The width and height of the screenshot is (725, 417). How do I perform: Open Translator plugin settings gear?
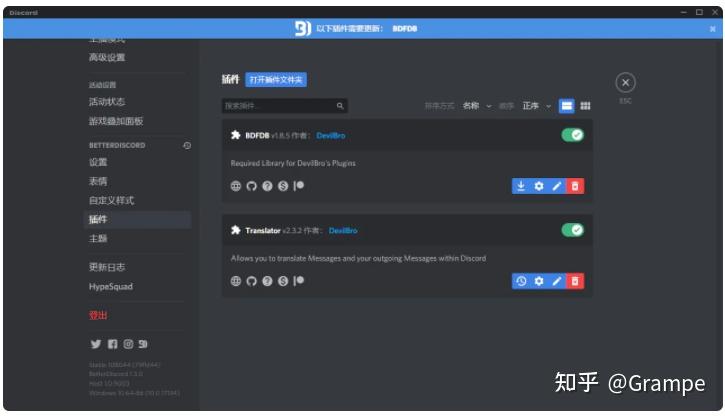pyautogui.click(x=539, y=281)
